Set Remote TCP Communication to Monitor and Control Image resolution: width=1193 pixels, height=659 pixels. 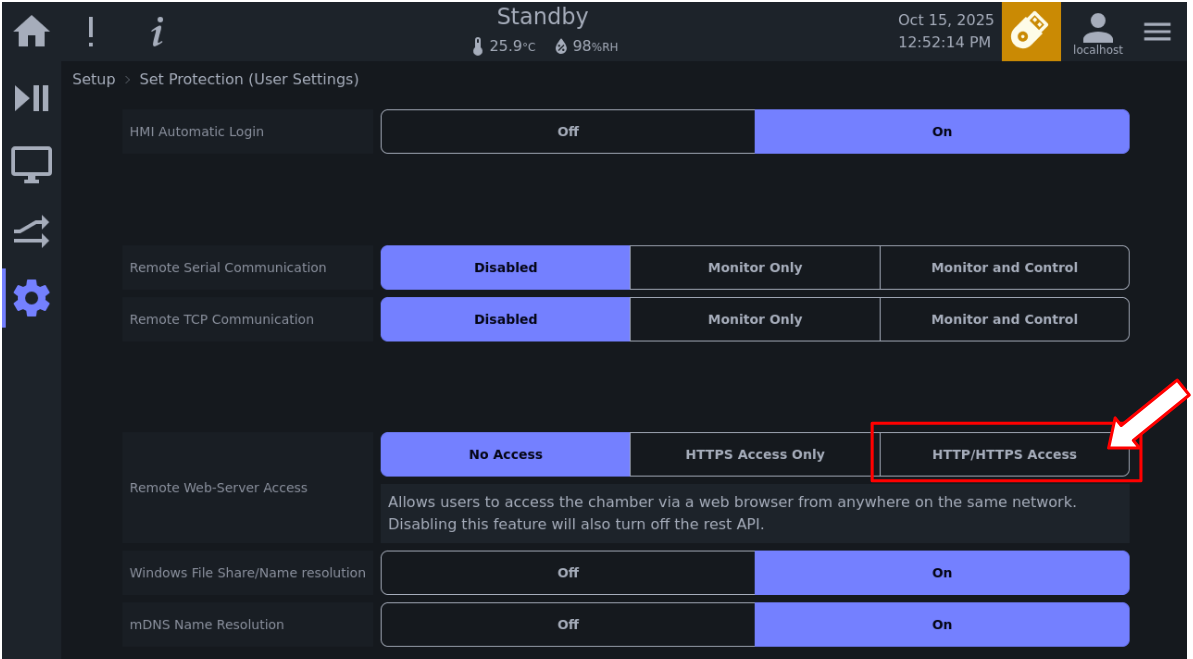(x=1004, y=319)
